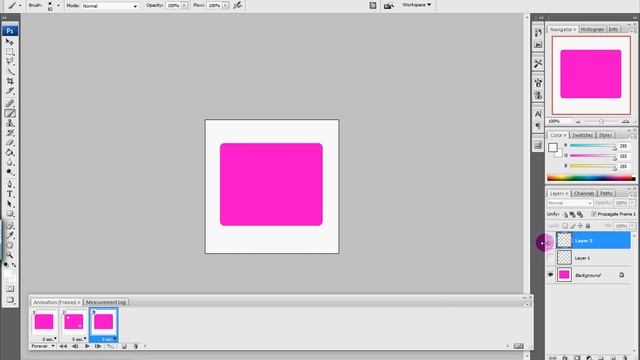Delete the selected animation frame
640x360 pixels.
[136, 346]
